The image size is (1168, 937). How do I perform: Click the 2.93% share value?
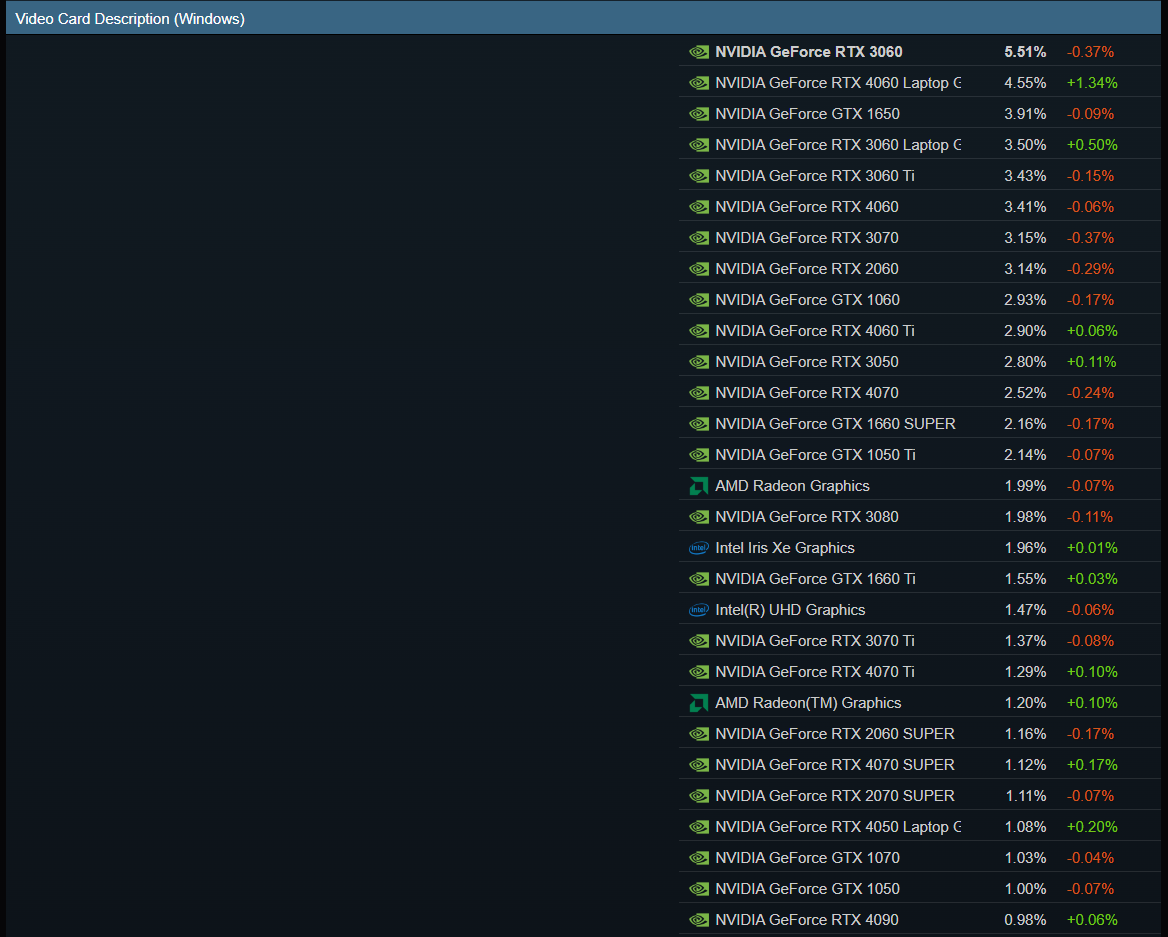tap(1025, 300)
